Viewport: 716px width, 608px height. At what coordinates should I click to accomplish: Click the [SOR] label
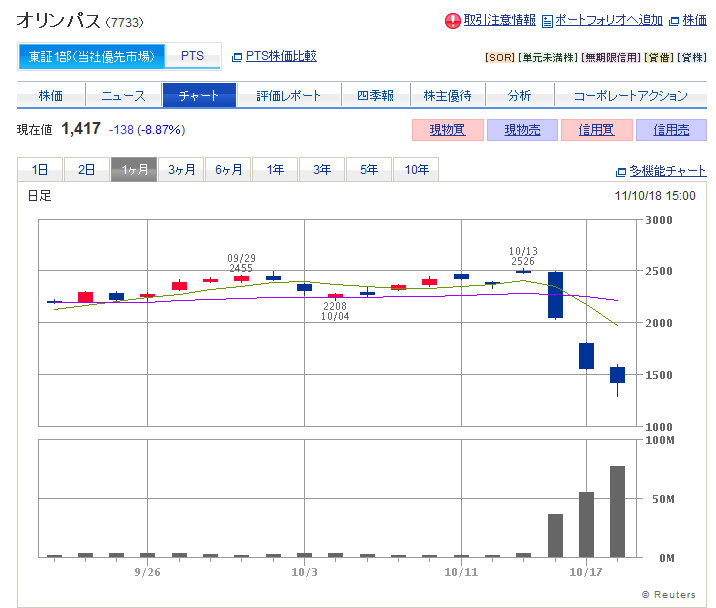(x=500, y=58)
